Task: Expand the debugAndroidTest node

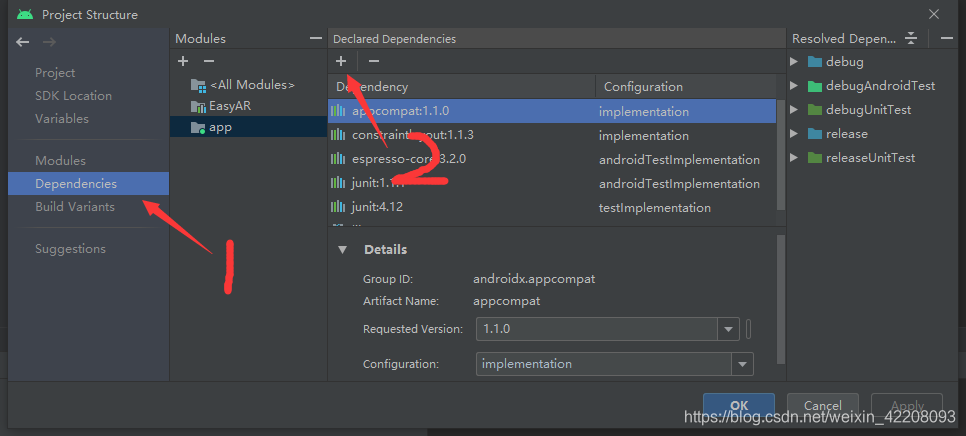Action: 794,86
